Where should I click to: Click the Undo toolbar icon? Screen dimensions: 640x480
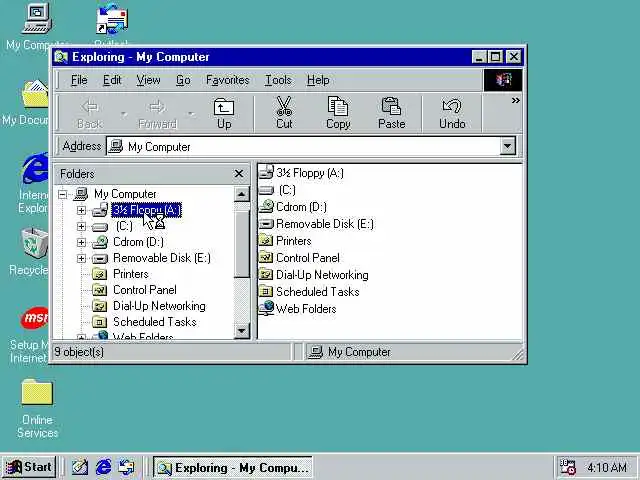pos(452,106)
